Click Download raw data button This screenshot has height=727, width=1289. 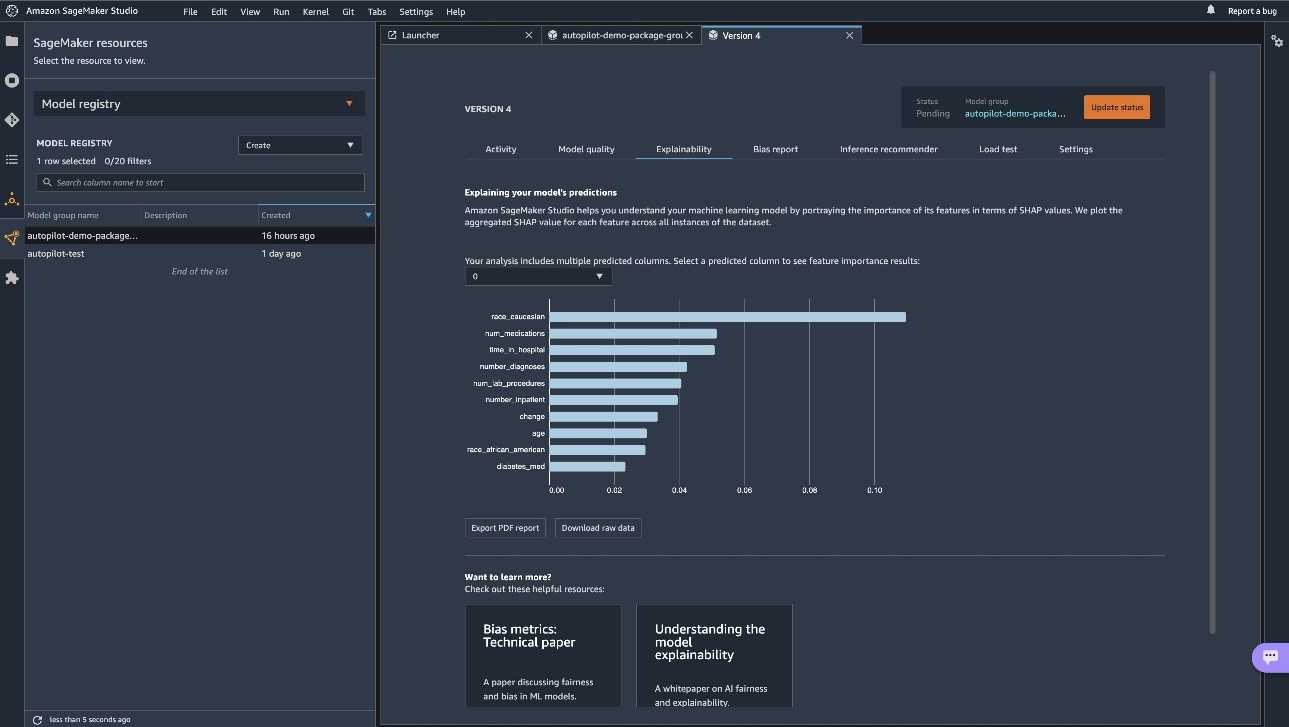pos(598,528)
